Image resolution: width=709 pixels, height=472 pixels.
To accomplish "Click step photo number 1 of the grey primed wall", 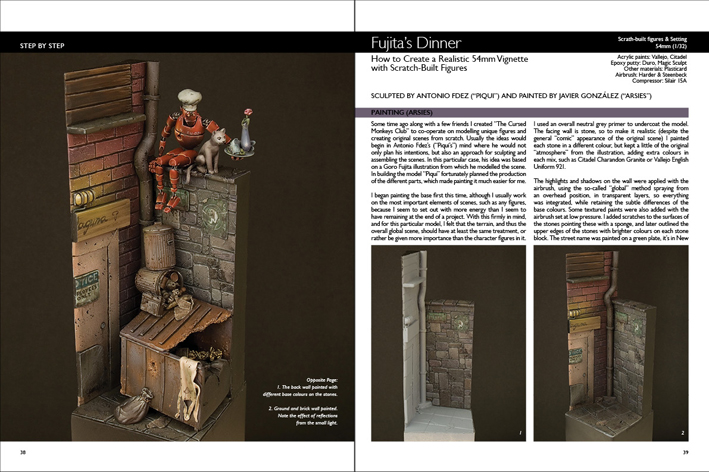I will tap(448, 343).
